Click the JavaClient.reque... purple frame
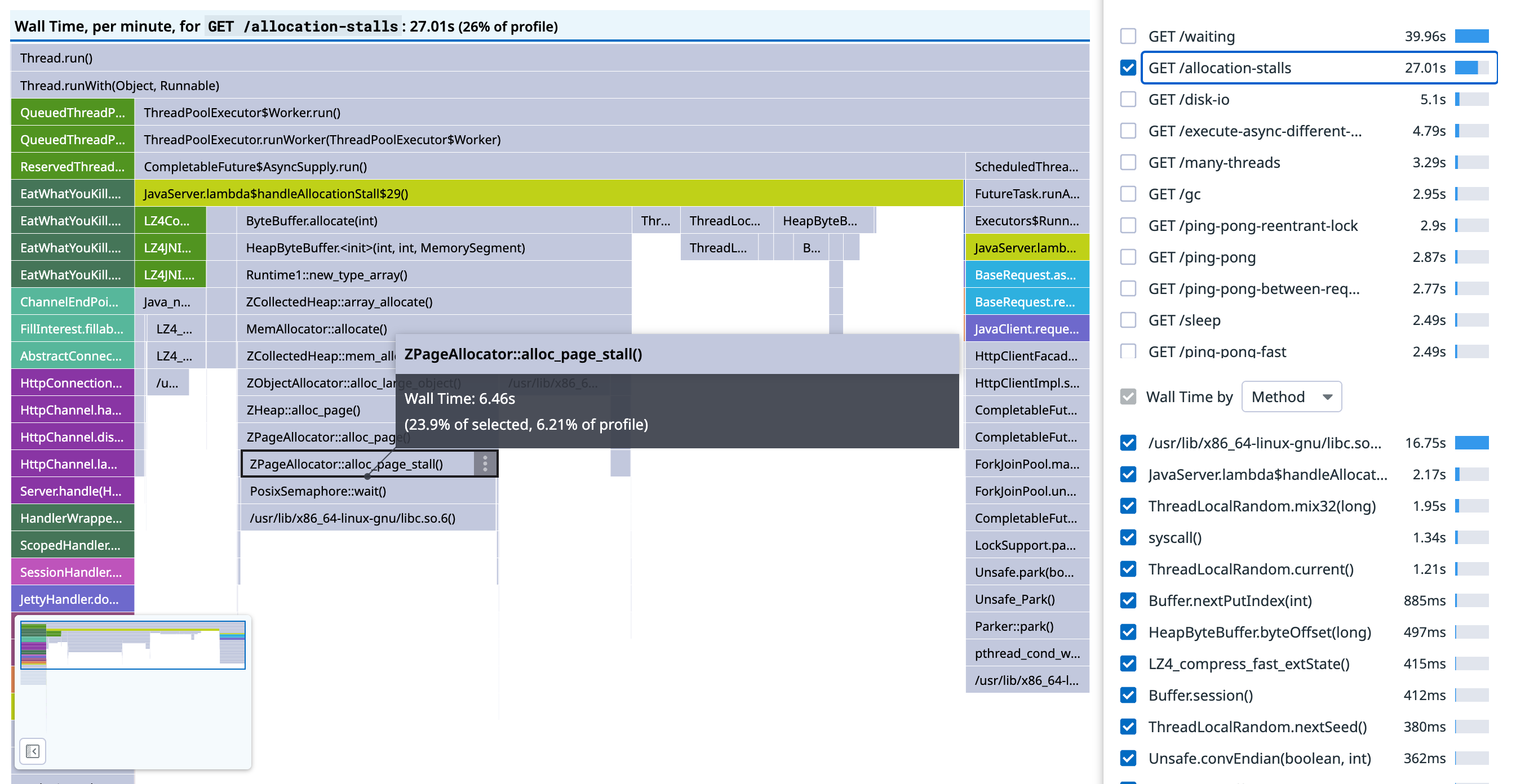The width and height of the screenshot is (1516, 784). (x=1026, y=329)
